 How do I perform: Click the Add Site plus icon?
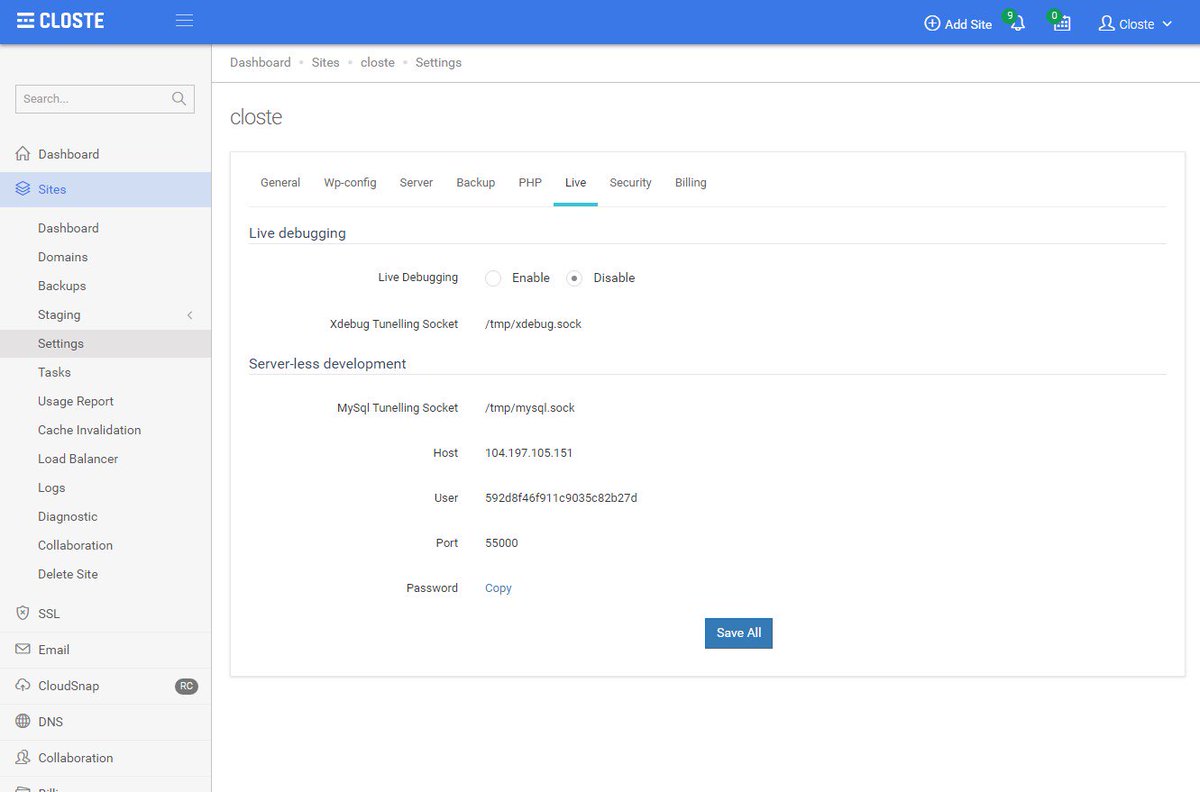[932, 24]
